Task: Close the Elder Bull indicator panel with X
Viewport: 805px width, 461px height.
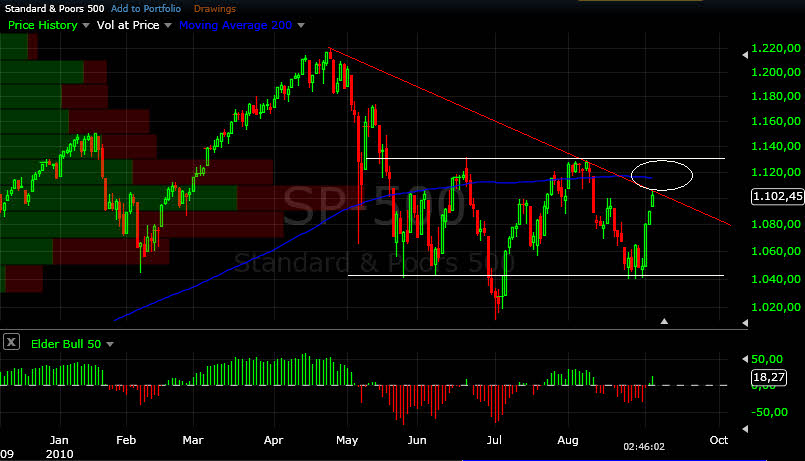Action: click(11, 342)
